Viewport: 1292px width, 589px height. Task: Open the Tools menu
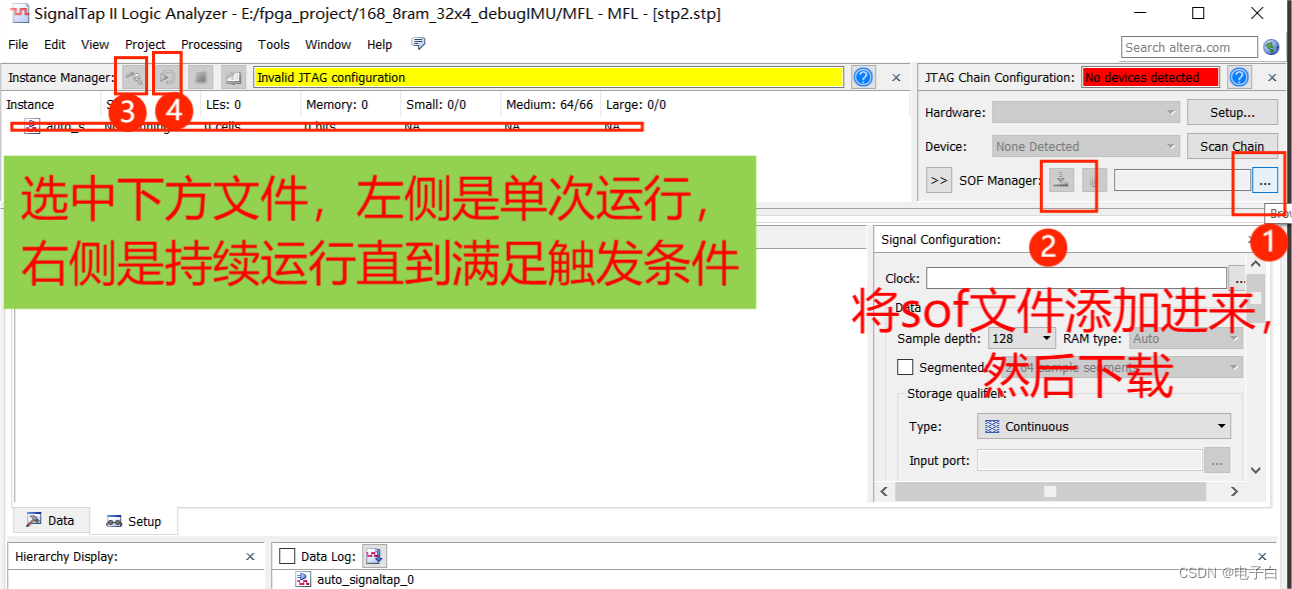coord(273,44)
